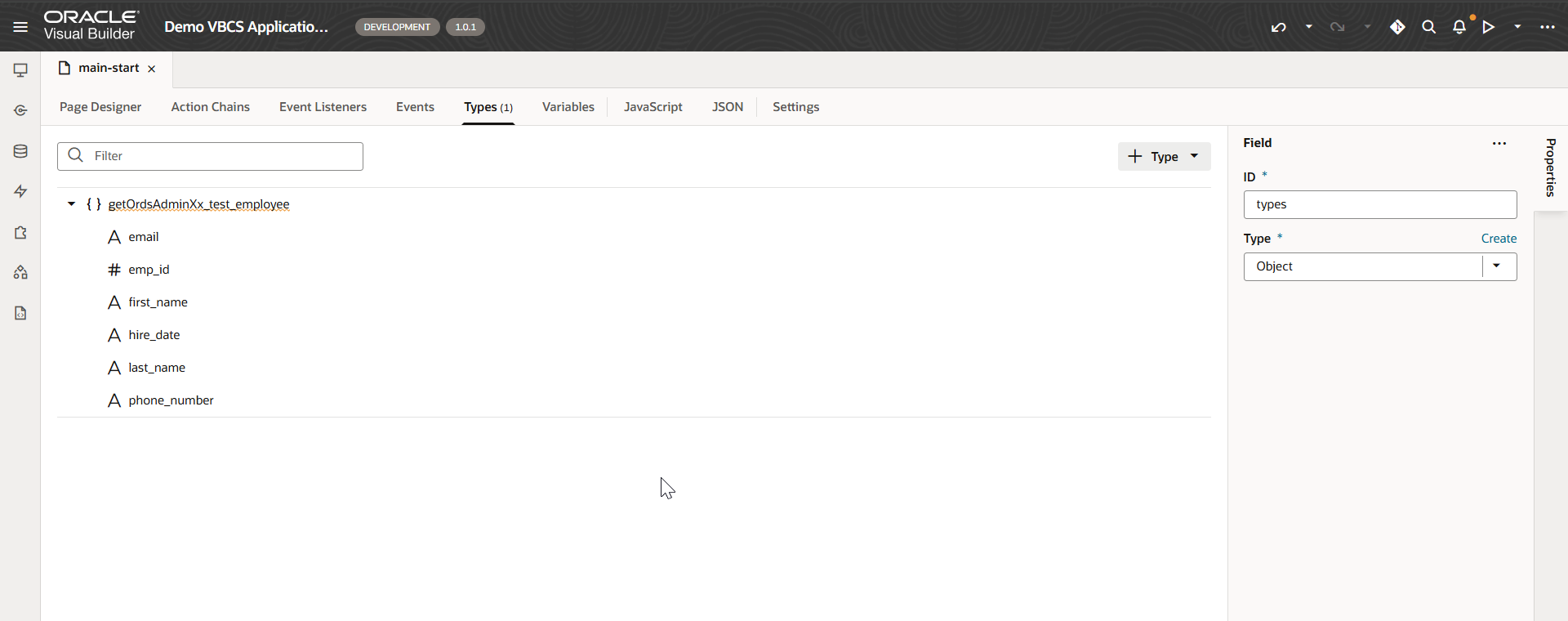Click the Create link beside Type
The image size is (1568, 621).
point(1499,239)
